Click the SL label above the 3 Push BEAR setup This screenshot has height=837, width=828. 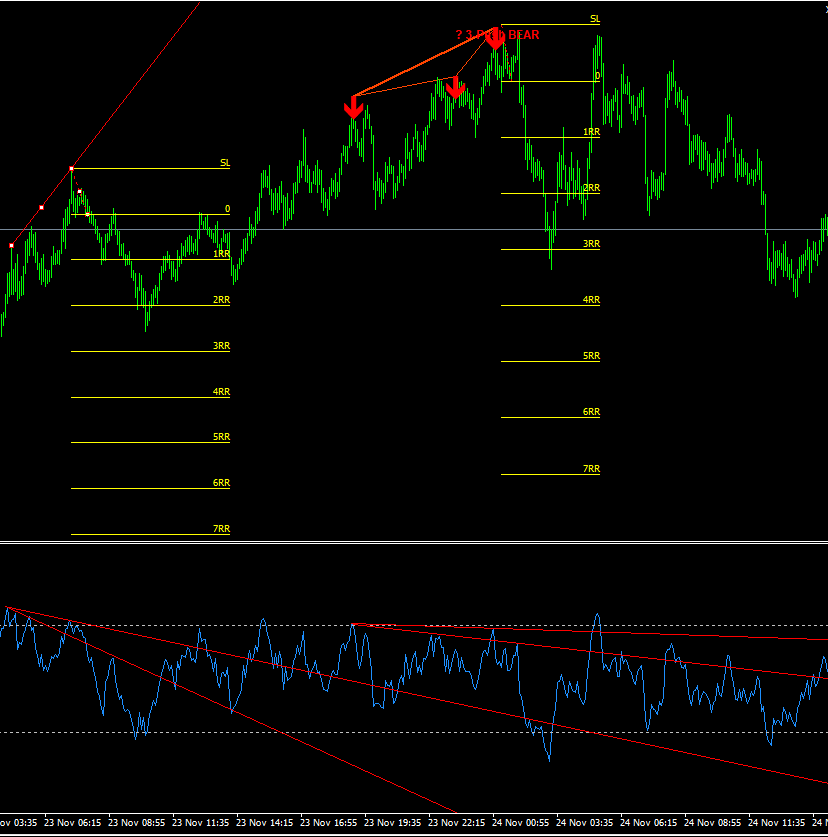tap(595, 19)
